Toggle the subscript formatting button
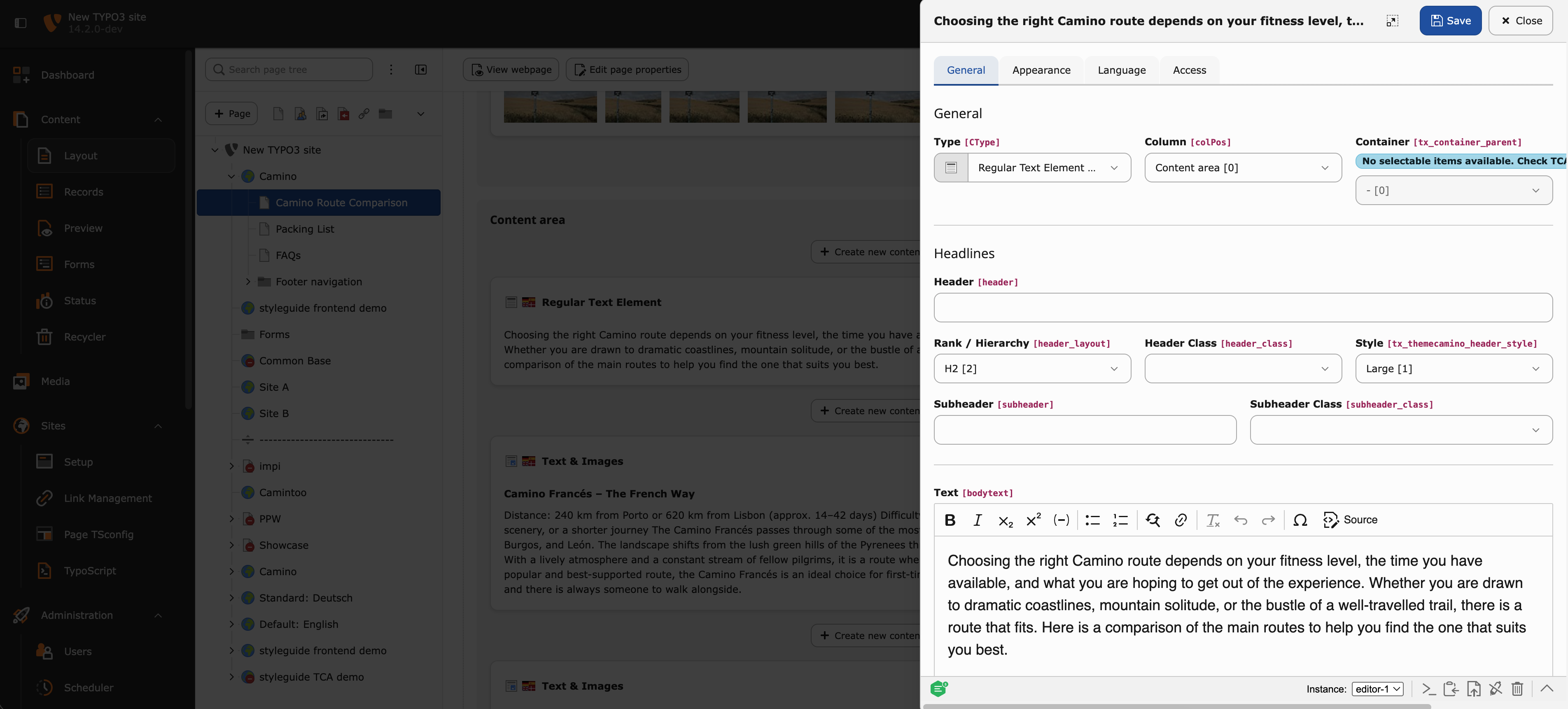1568x709 pixels. point(1005,520)
